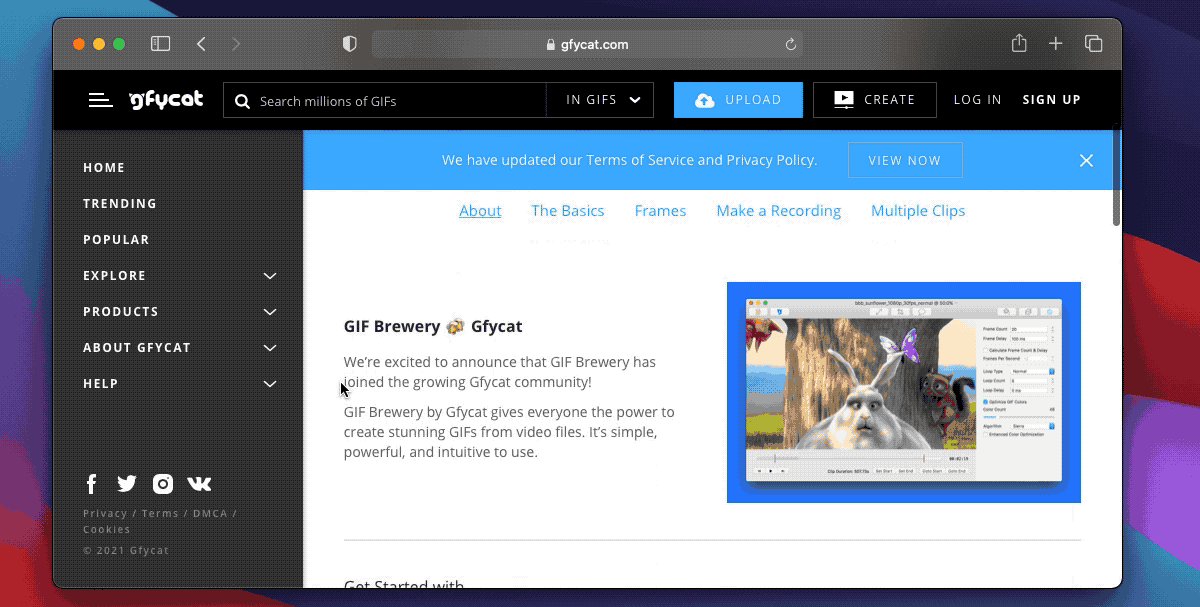The height and width of the screenshot is (607, 1200).
Task: Open Gfycat's Instagram page icon
Action: coord(163,484)
